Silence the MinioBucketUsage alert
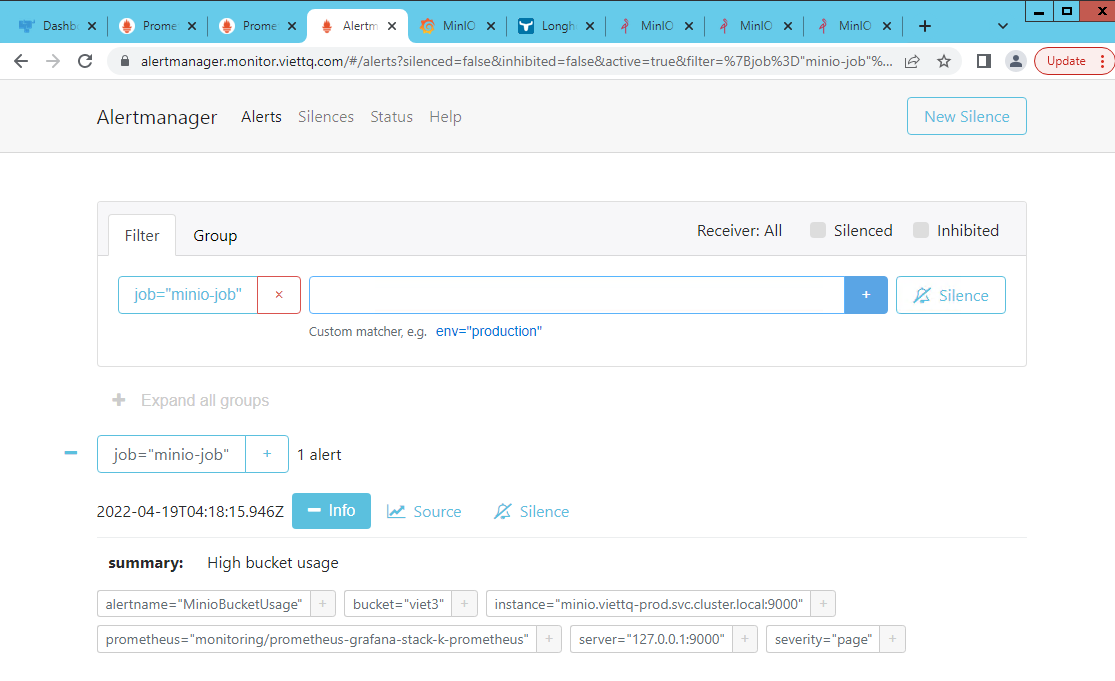This screenshot has width=1115, height=681. (x=531, y=512)
